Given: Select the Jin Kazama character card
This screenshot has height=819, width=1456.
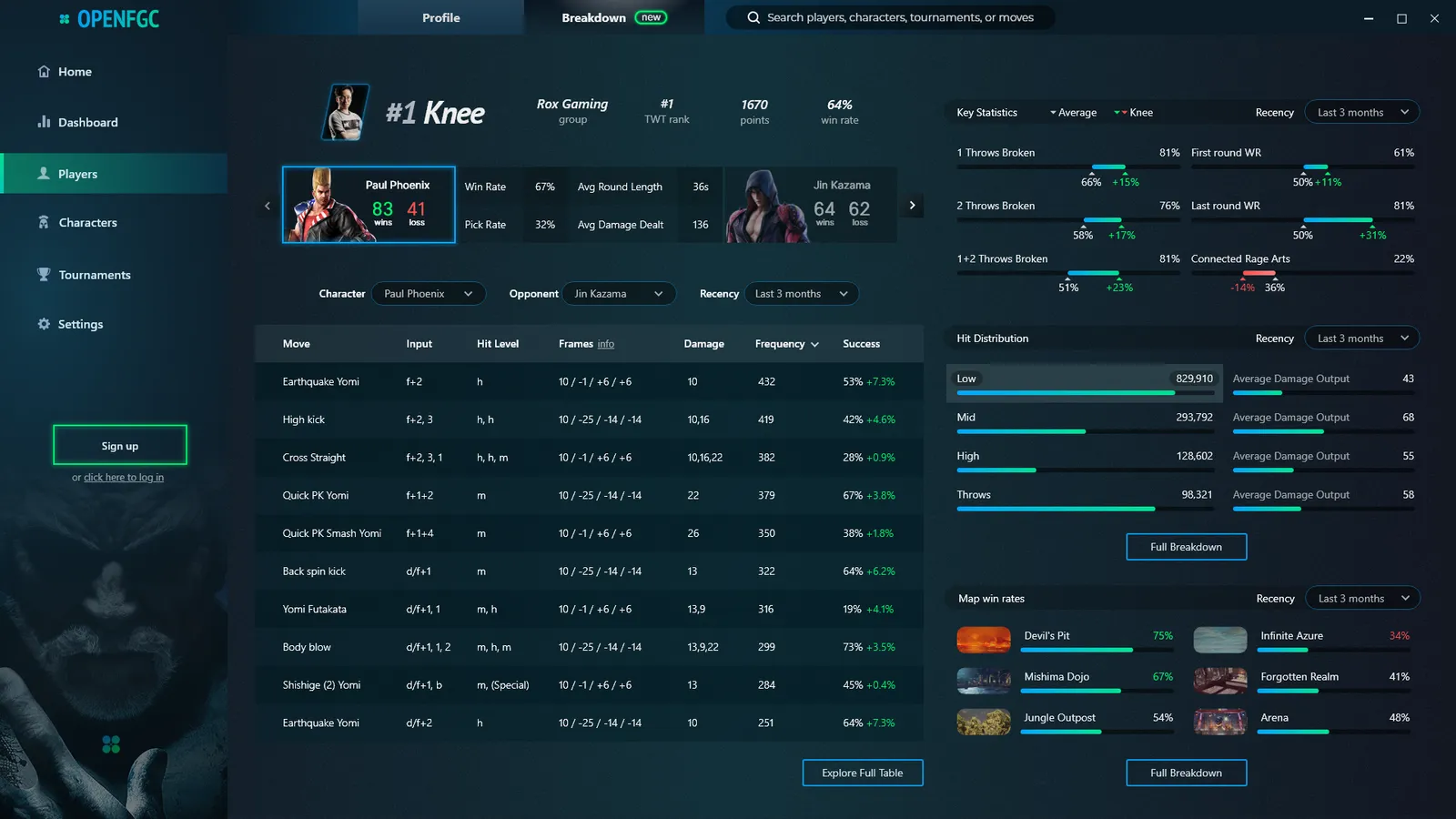Looking at the screenshot, I should (x=811, y=205).
